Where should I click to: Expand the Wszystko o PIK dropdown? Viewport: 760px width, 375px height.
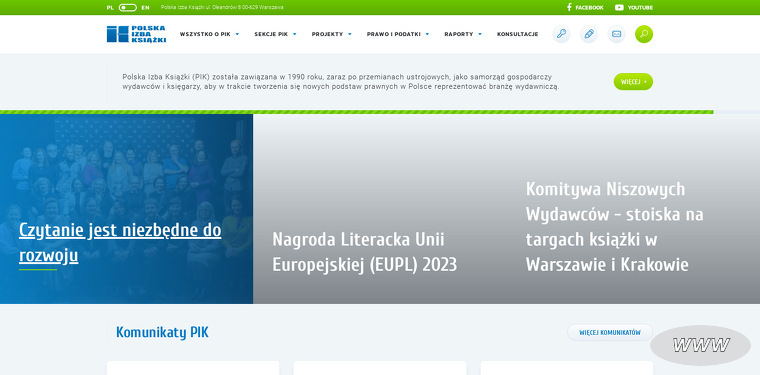point(209,34)
